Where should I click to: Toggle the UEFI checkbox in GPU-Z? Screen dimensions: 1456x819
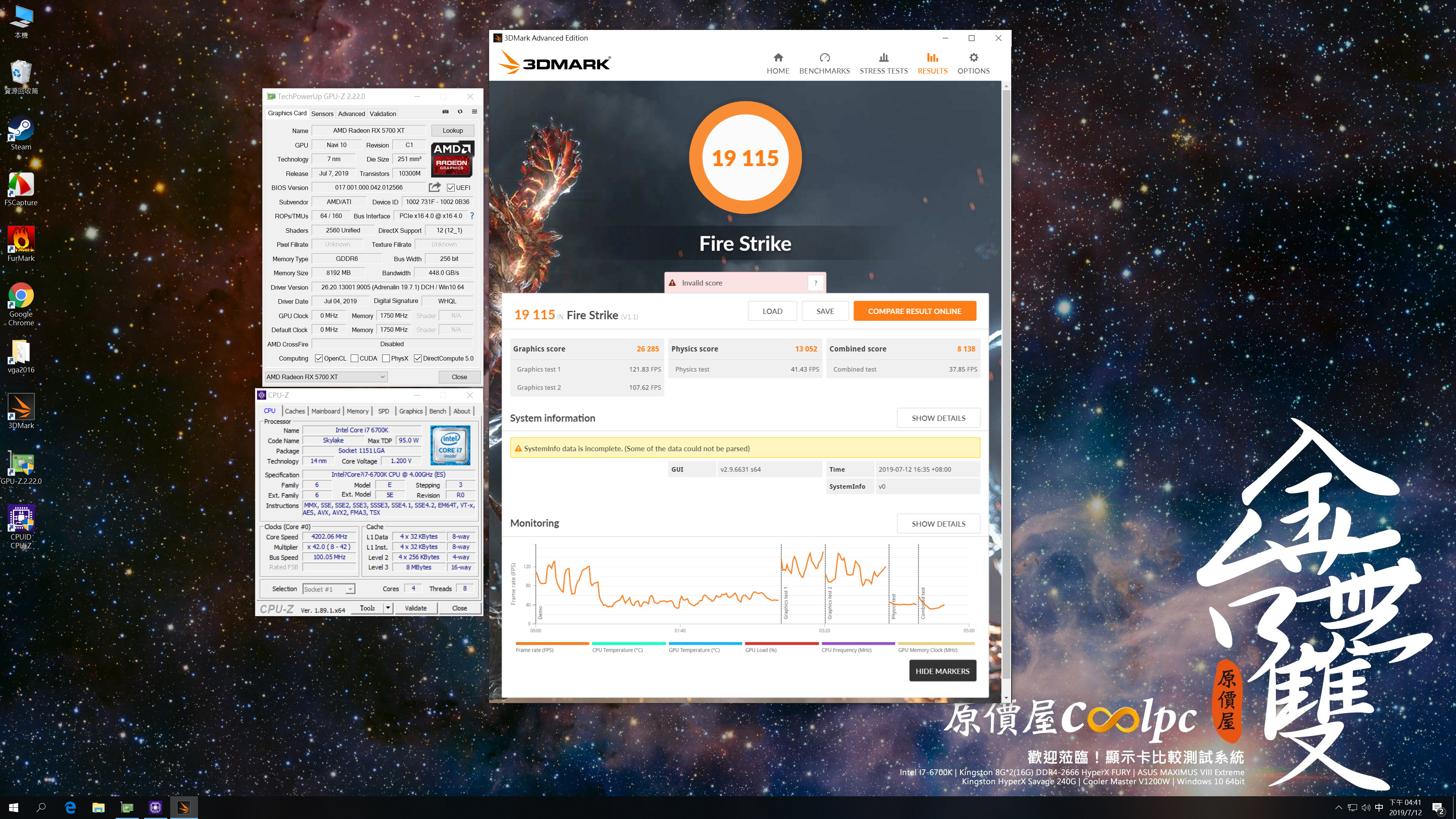(x=450, y=188)
